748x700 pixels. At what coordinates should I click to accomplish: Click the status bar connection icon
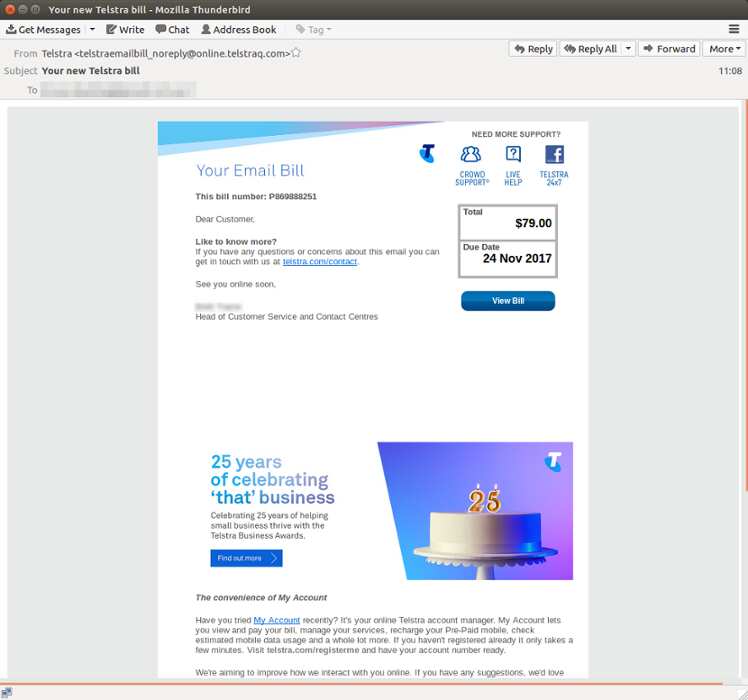(x=7, y=692)
